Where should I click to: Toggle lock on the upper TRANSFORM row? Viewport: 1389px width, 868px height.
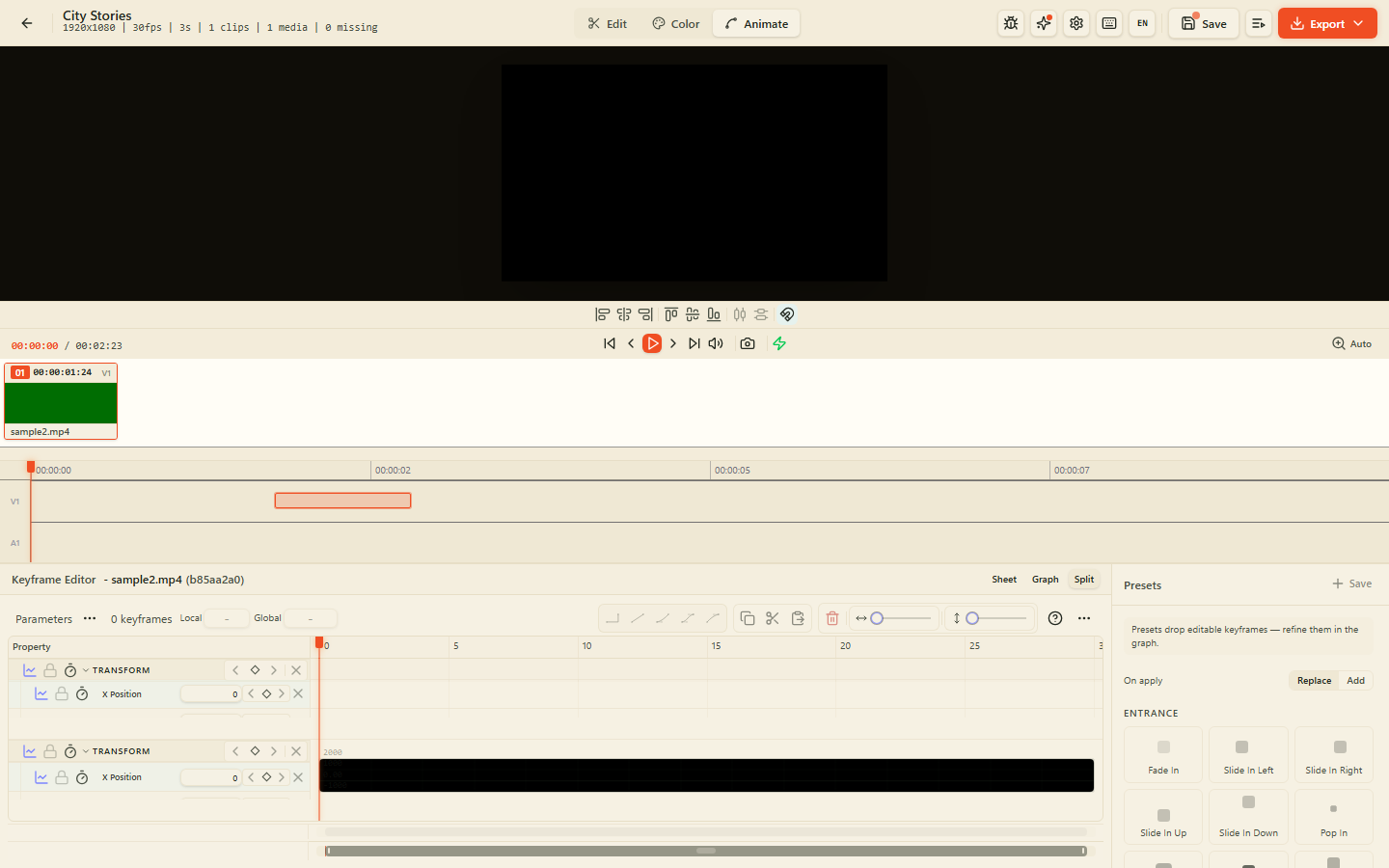(x=50, y=670)
